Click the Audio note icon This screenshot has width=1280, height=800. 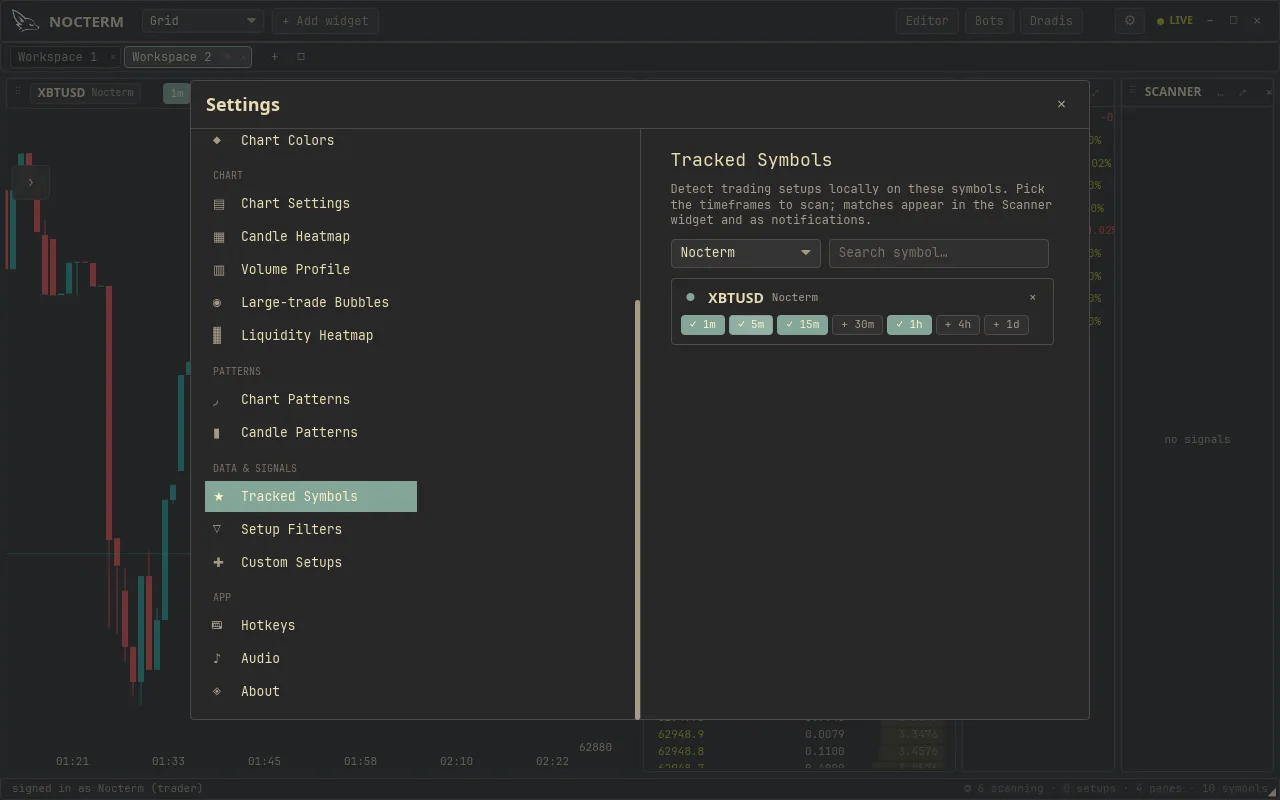point(217,658)
